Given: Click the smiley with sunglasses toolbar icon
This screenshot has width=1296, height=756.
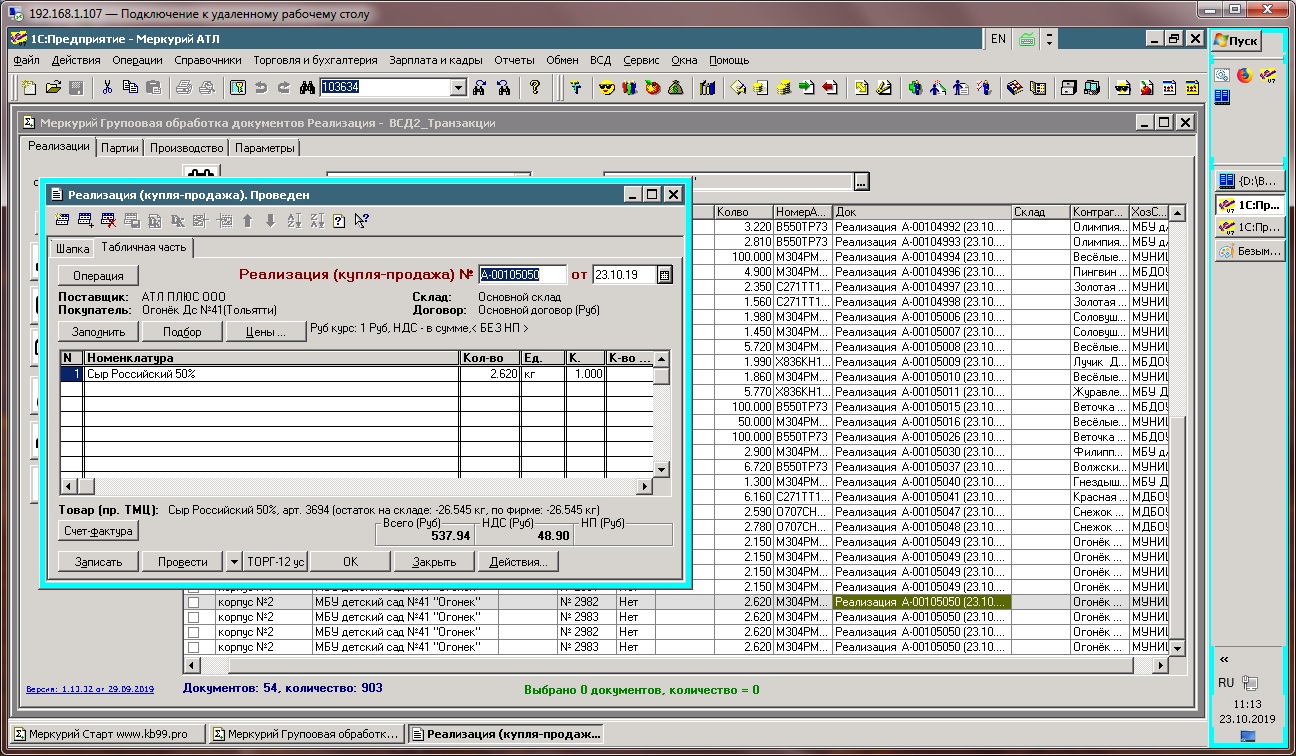Looking at the screenshot, I should click(607, 88).
